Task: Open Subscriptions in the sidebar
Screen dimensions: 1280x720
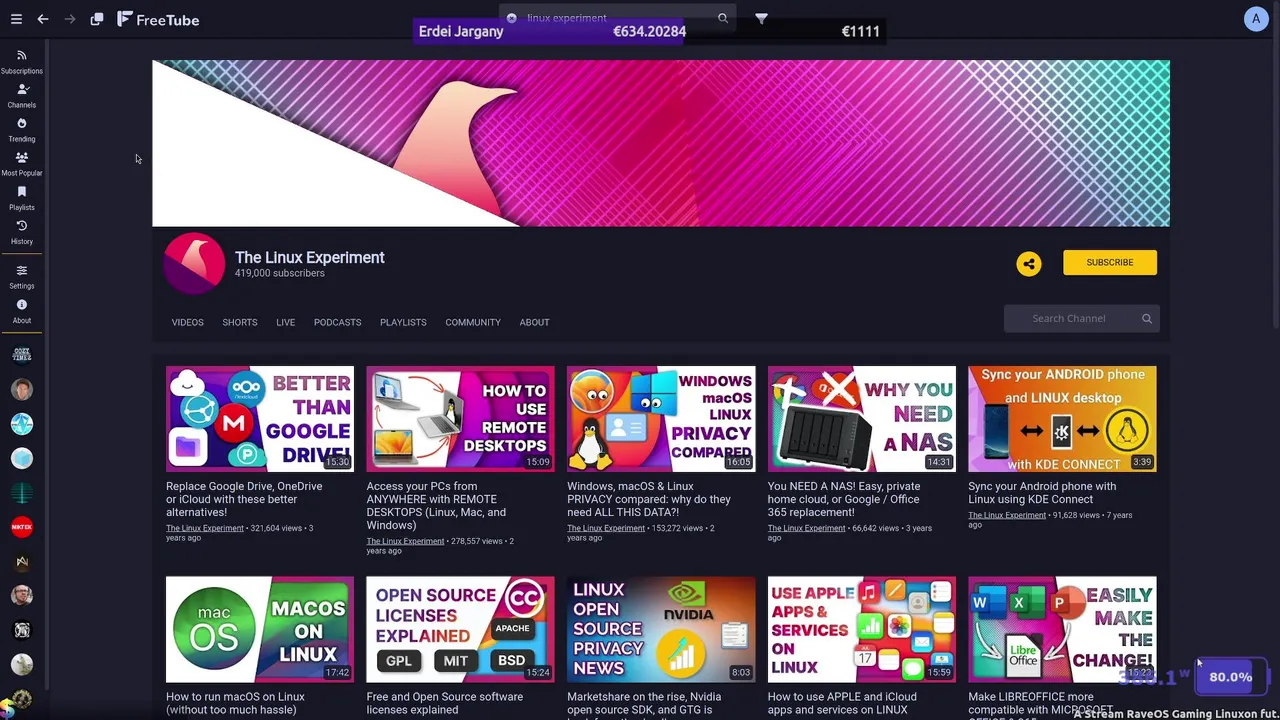Action: (21, 62)
